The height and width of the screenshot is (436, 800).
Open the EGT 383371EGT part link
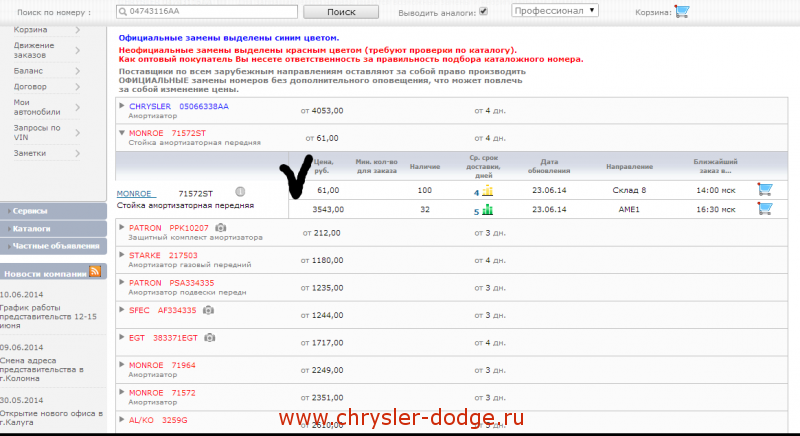click(x=163, y=338)
